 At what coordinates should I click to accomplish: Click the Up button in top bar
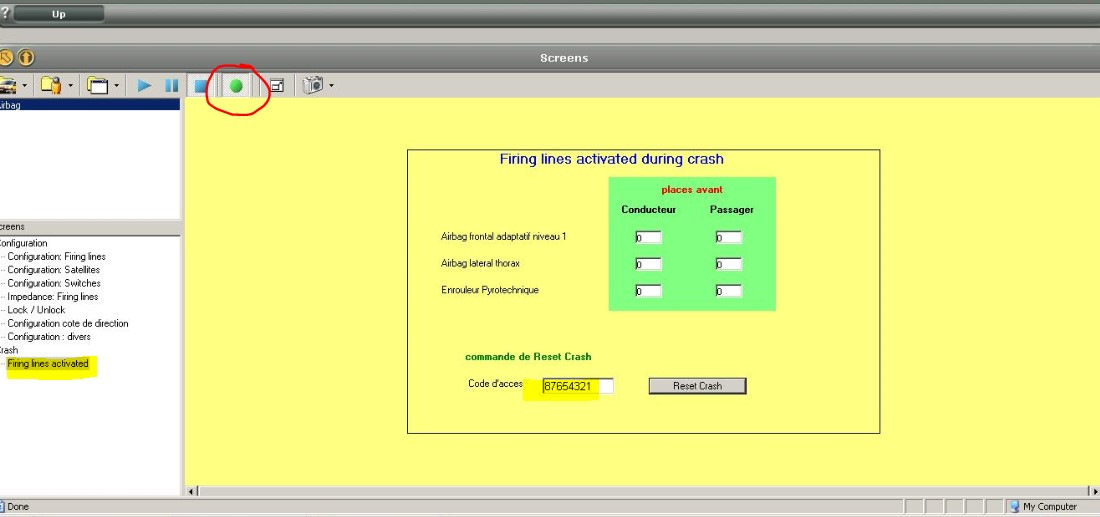click(x=59, y=14)
